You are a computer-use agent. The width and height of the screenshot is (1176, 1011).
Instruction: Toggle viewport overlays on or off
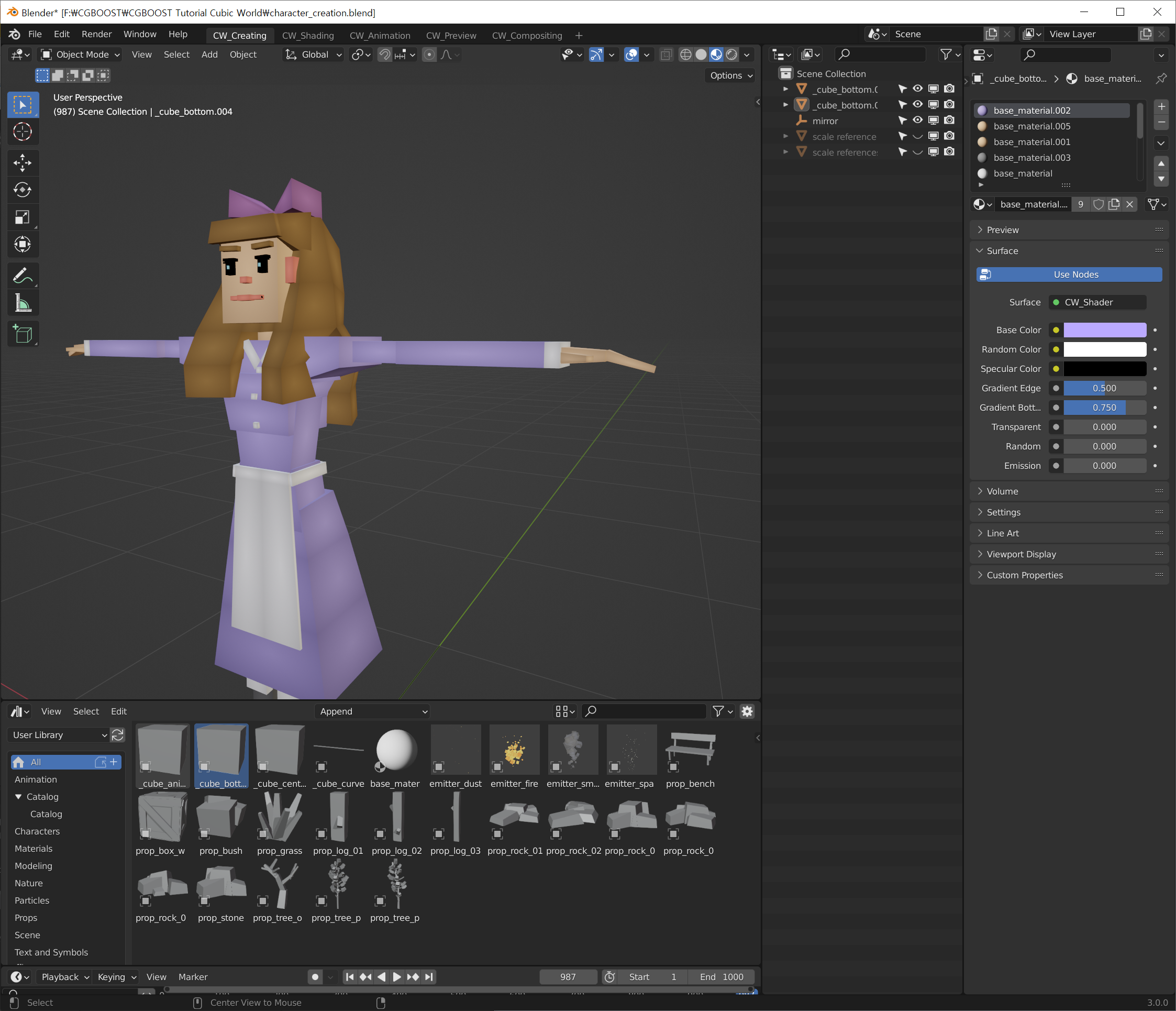(631, 54)
